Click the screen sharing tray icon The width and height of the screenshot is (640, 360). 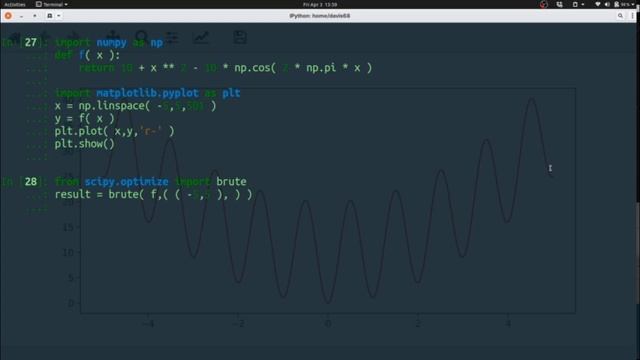[x=560, y=4]
